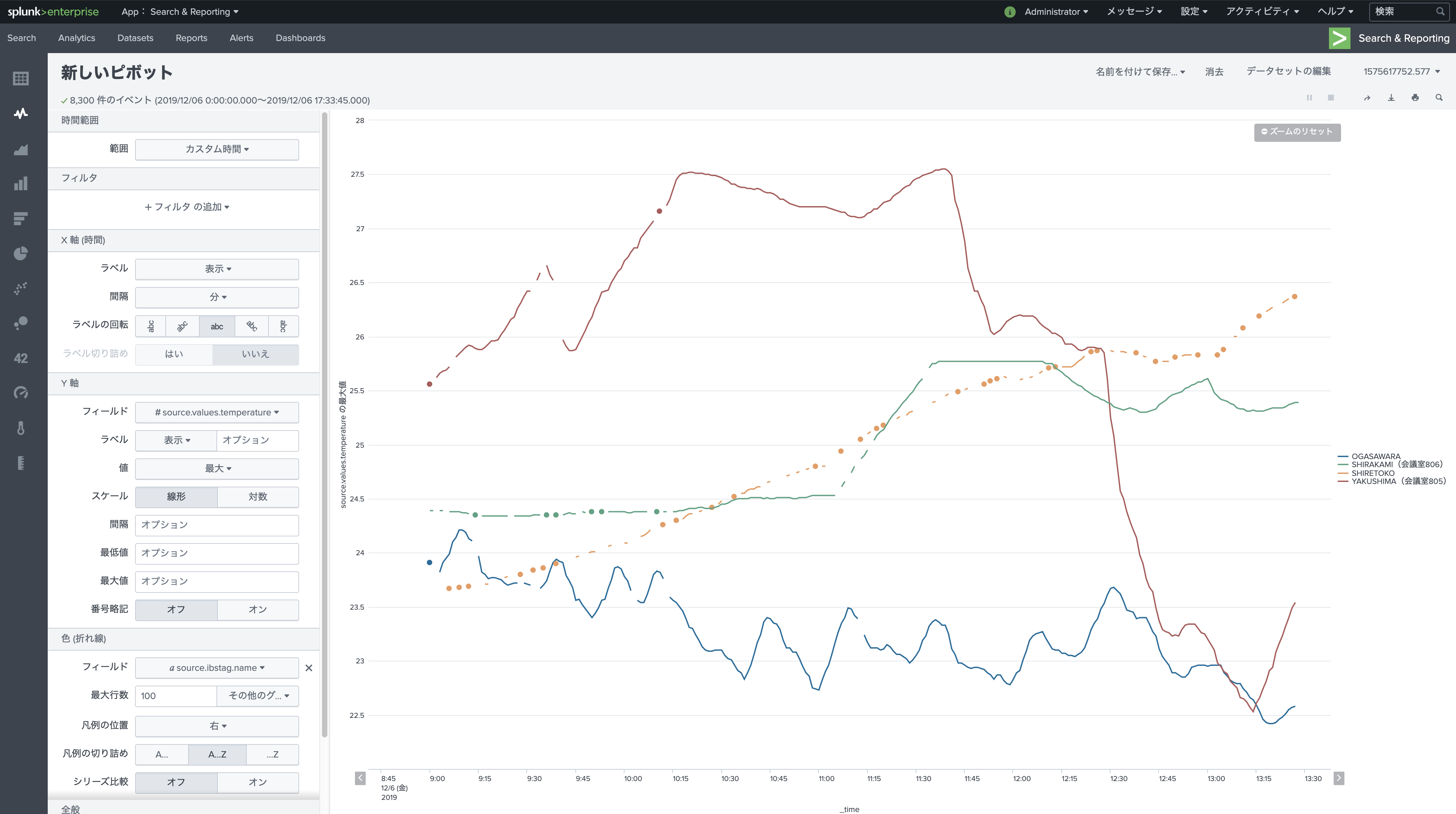
Task: Set label rotation to diagonal upward
Action: point(182,326)
